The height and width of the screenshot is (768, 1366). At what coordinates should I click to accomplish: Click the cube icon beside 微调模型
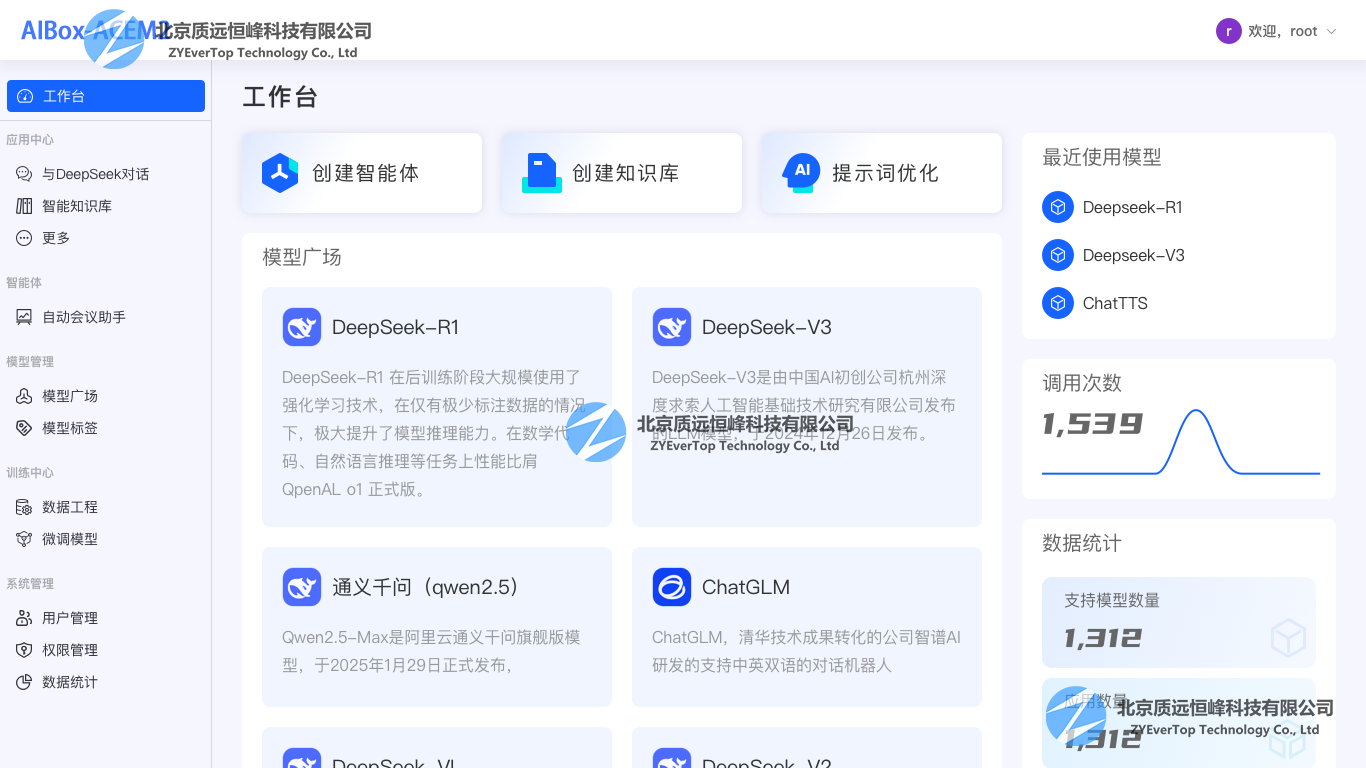pos(24,539)
